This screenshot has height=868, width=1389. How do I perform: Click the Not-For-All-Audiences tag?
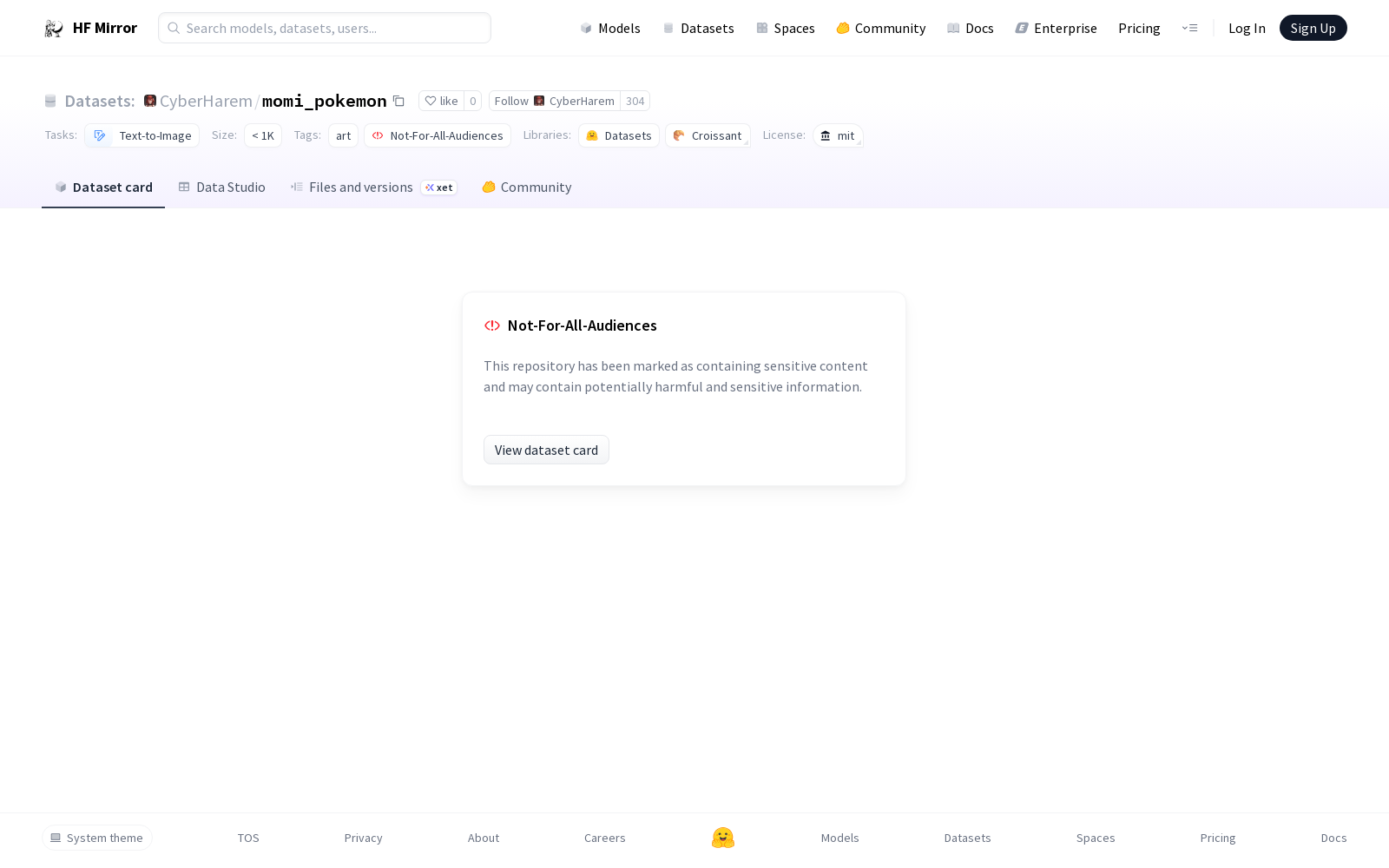pos(438,135)
